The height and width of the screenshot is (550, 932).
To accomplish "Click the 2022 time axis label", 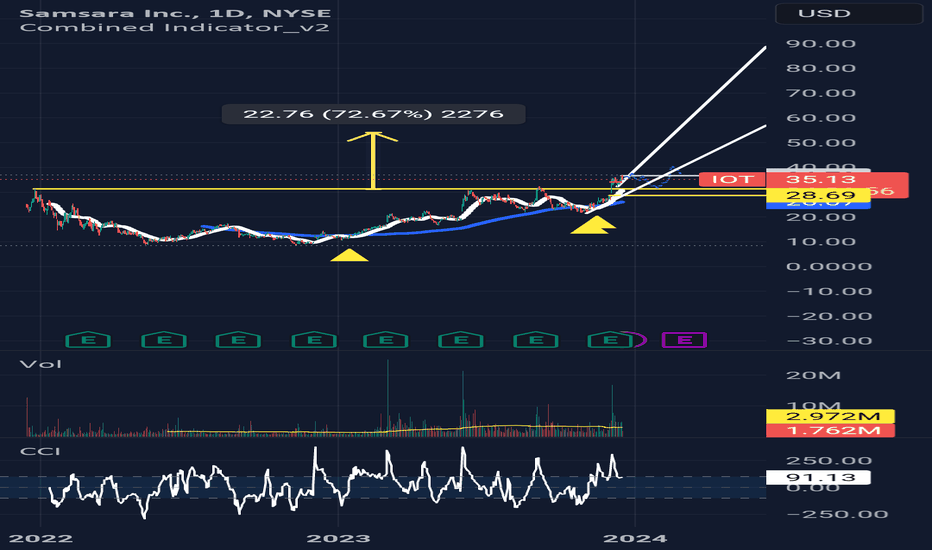I will pyautogui.click(x=40, y=539).
